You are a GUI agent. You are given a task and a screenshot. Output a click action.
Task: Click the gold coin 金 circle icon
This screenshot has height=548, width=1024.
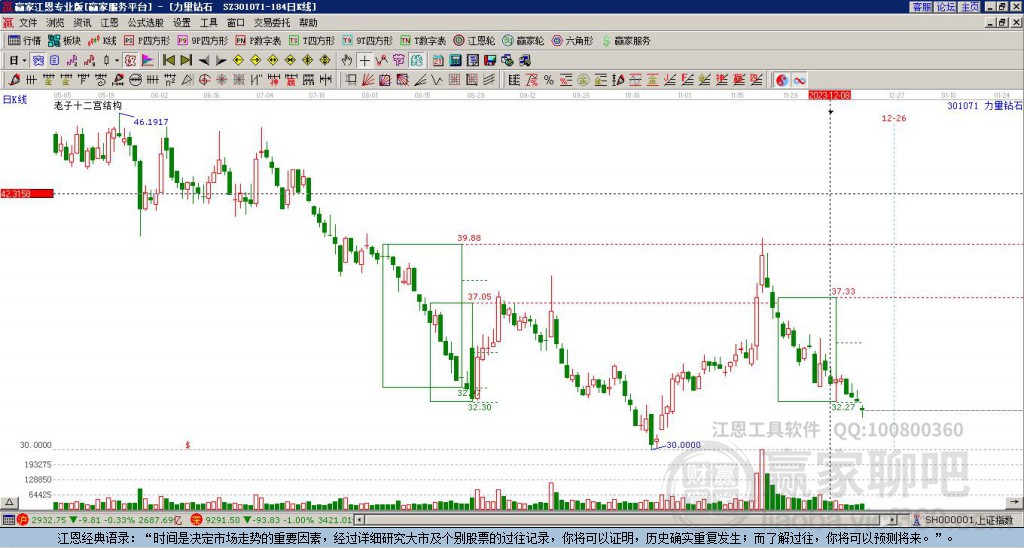coord(583,80)
